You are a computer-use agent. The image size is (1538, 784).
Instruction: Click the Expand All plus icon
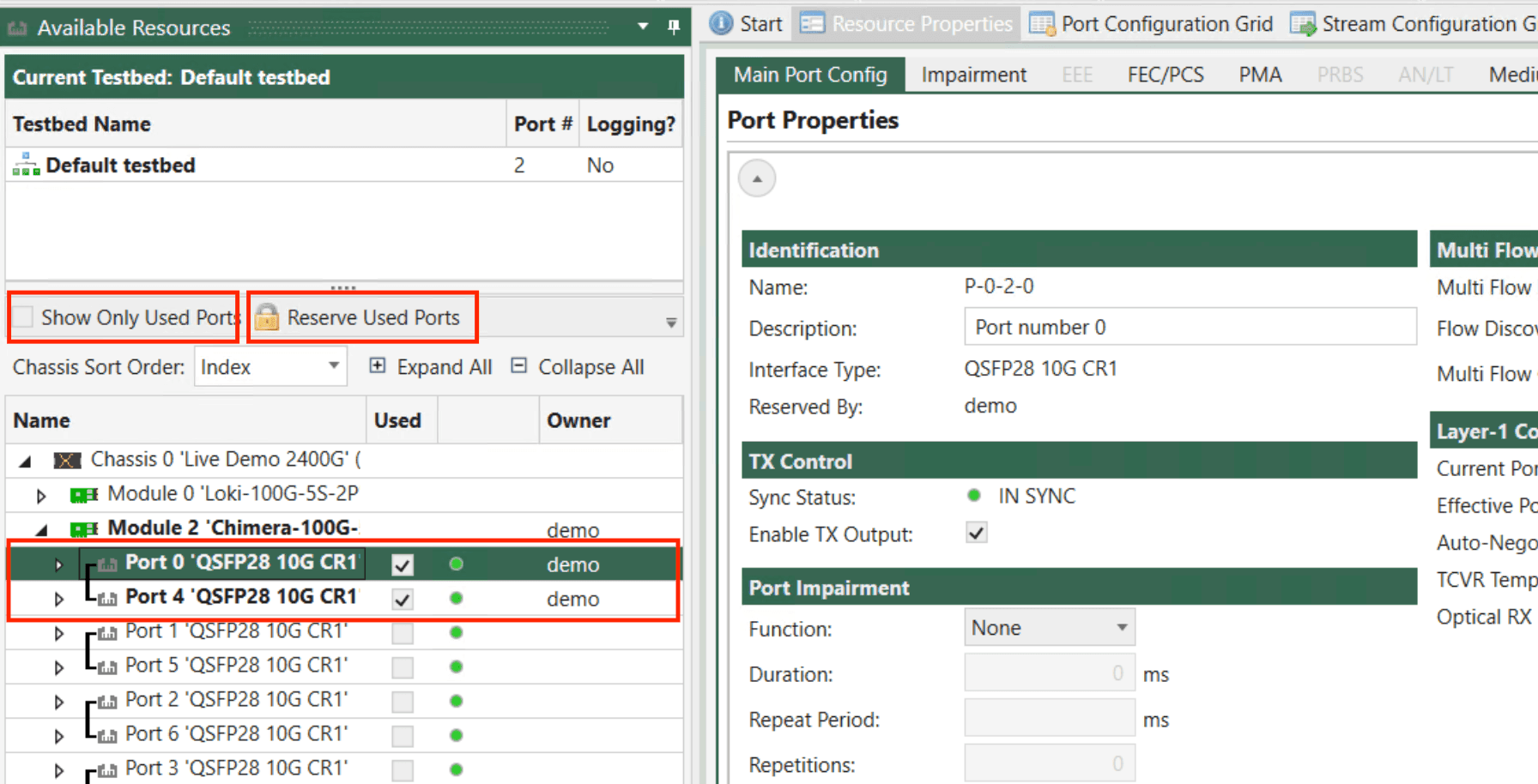click(377, 366)
